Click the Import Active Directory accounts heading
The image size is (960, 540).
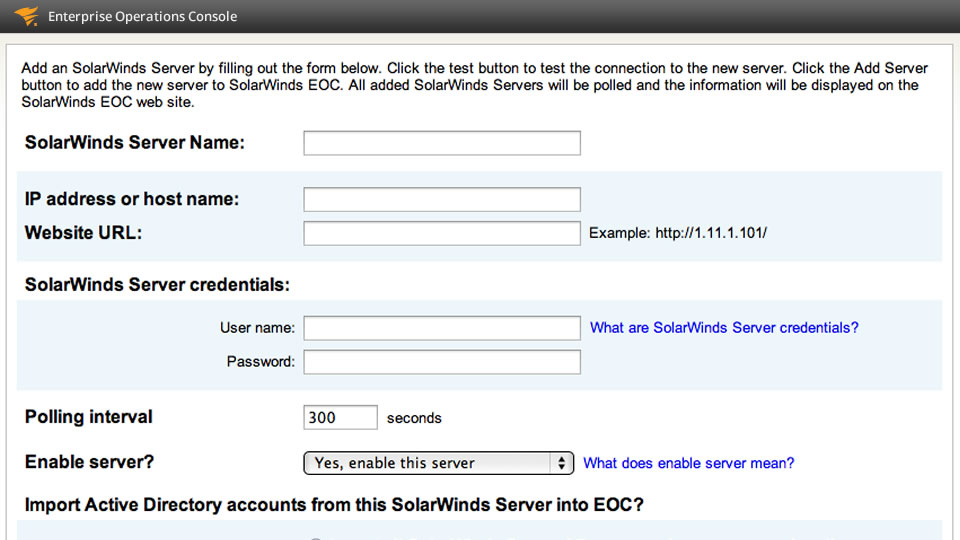pyautogui.click(x=334, y=505)
